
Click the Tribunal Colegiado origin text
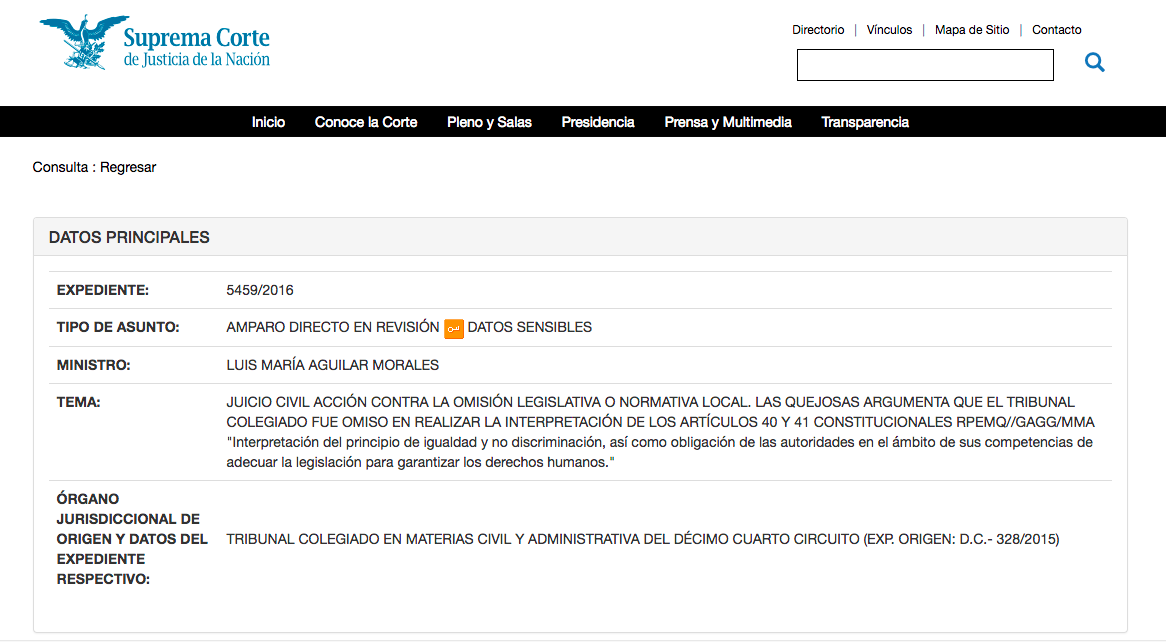pyautogui.click(x=642, y=539)
